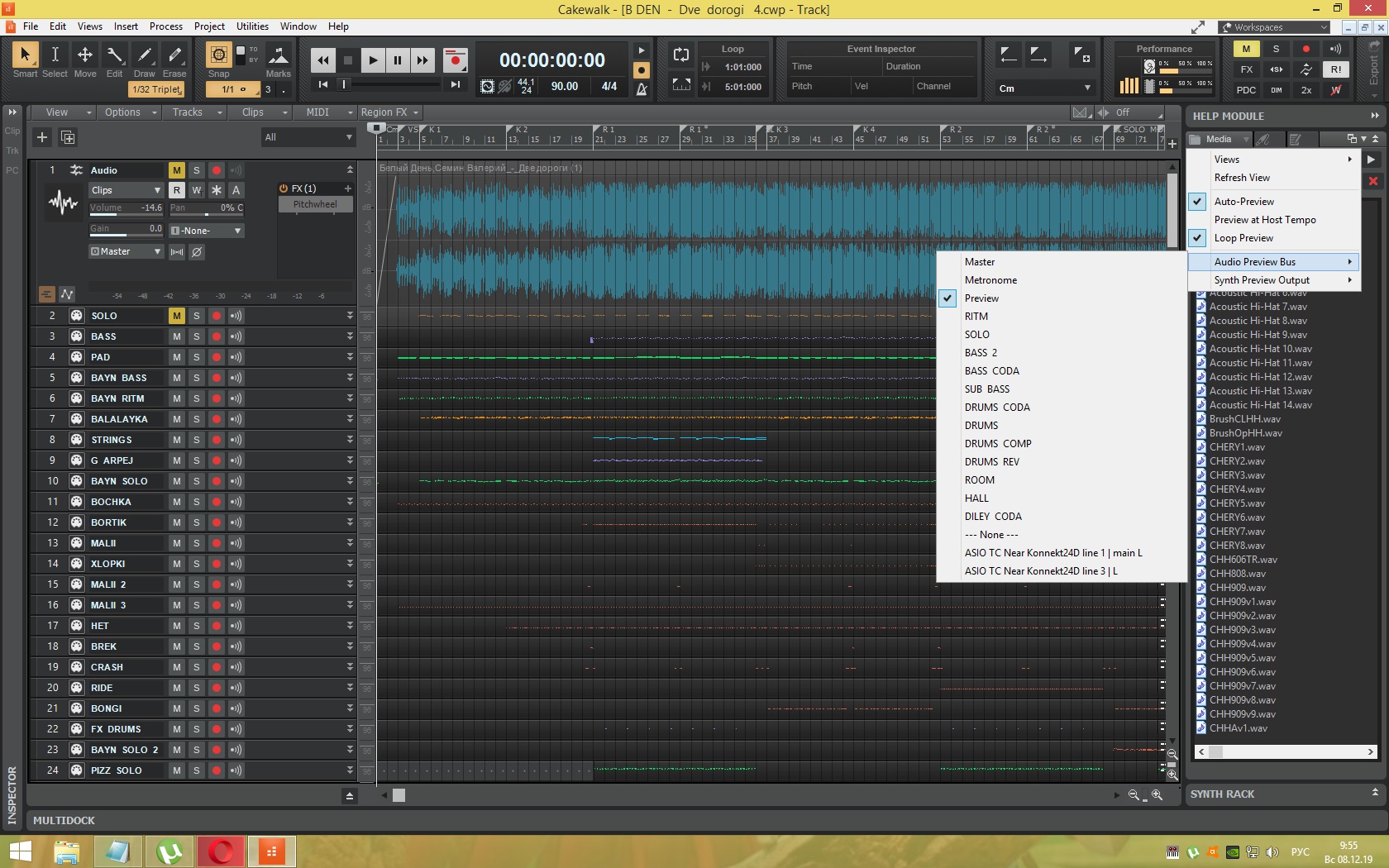Viewport: 1389px width, 868px height.
Task: Select the Draw tool
Action: pyautogui.click(x=145, y=55)
